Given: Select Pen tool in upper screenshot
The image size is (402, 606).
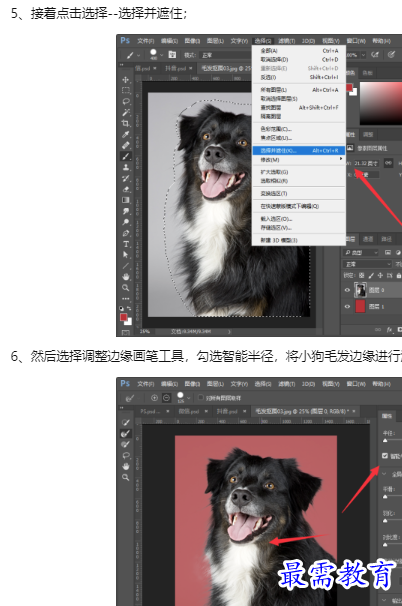Looking at the screenshot, I should 126,233.
